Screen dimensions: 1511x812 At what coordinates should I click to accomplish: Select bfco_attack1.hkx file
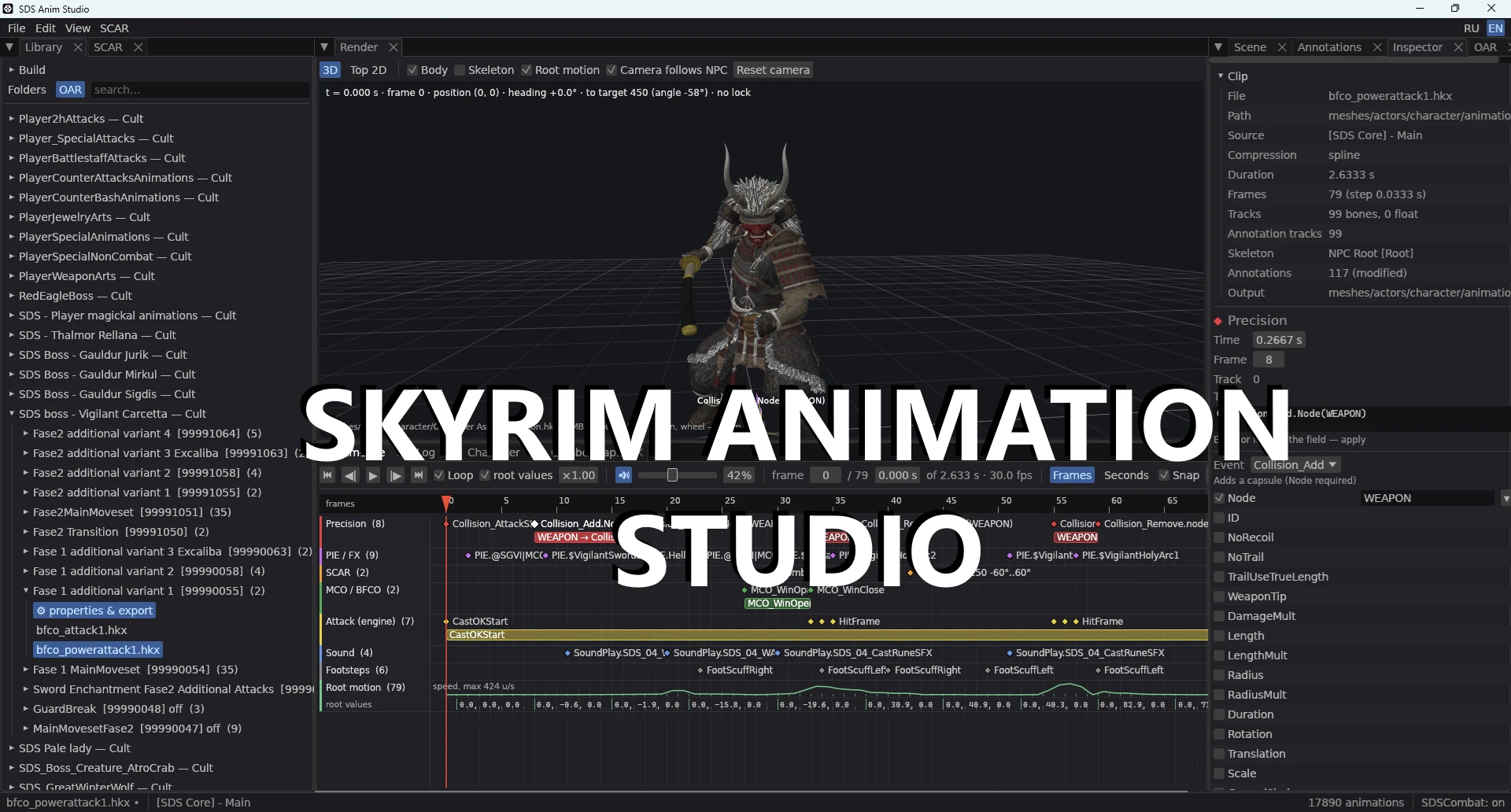point(82,630)
